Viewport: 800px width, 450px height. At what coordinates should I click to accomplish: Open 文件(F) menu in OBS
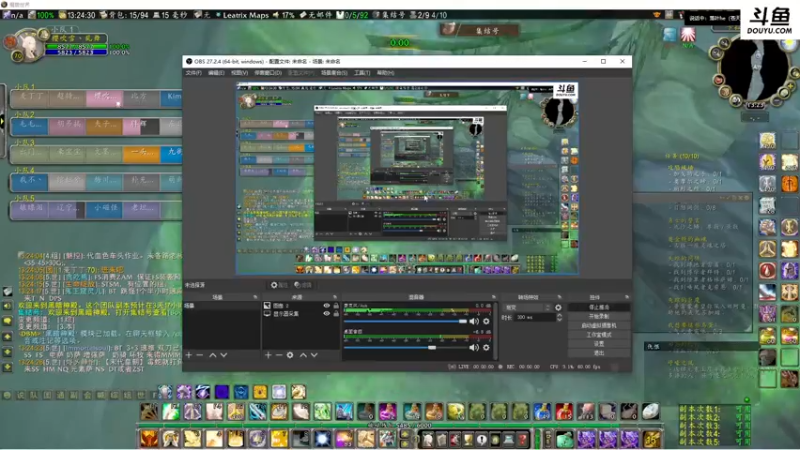(193, 73)
